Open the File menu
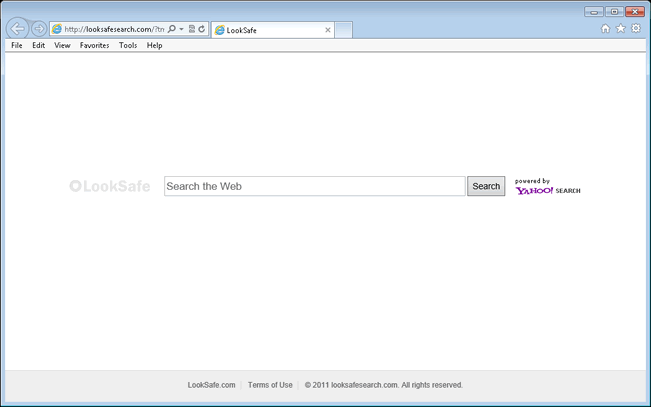The width and height of the screenshot is (651, 407). click(17, 45)
